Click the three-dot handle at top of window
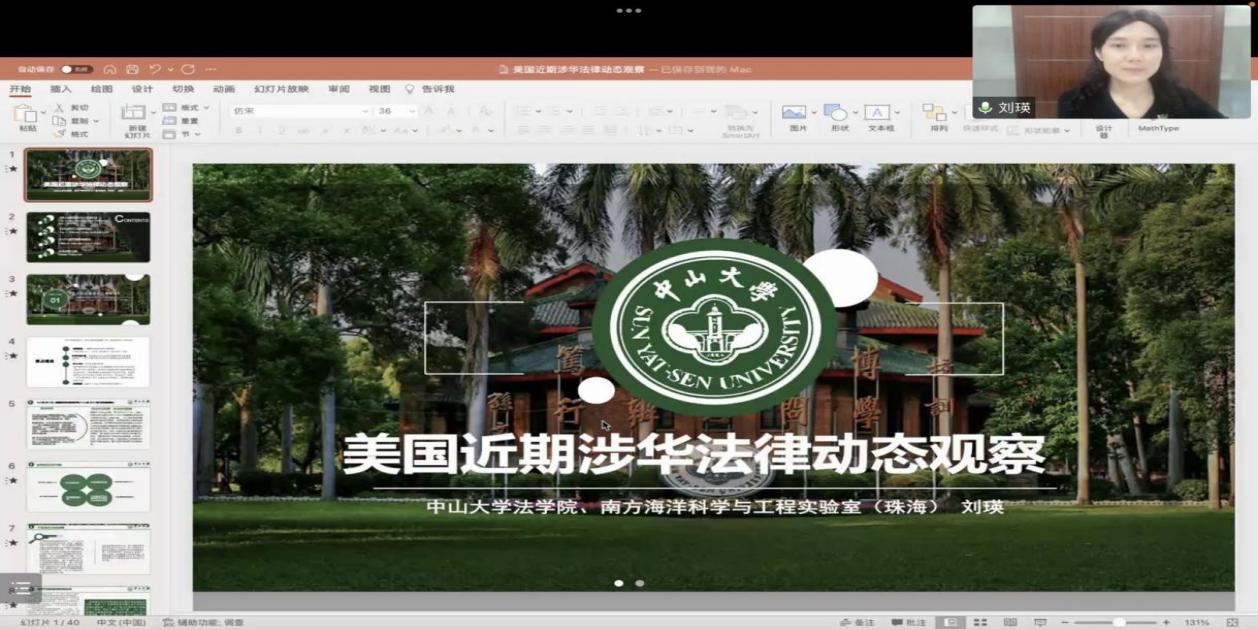 [629, 10]
